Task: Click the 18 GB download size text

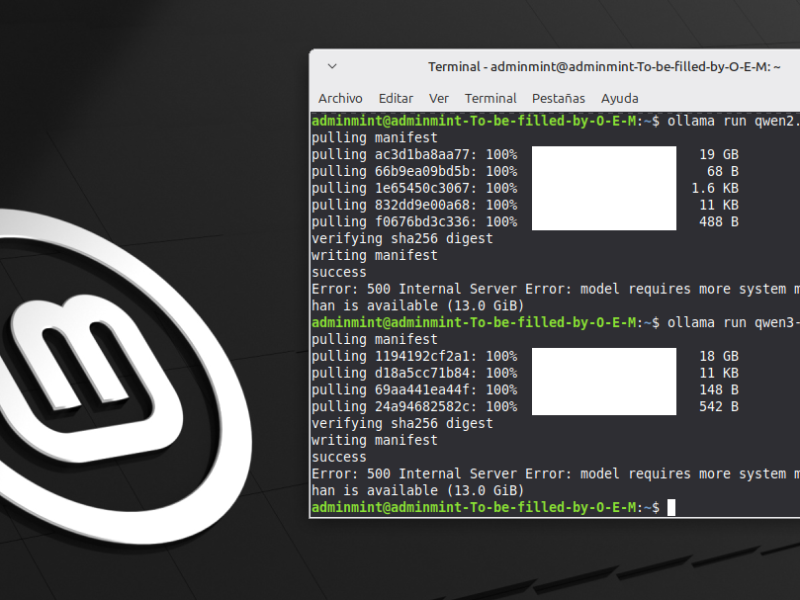Action: pyautogui.click(x=719, y=356)
